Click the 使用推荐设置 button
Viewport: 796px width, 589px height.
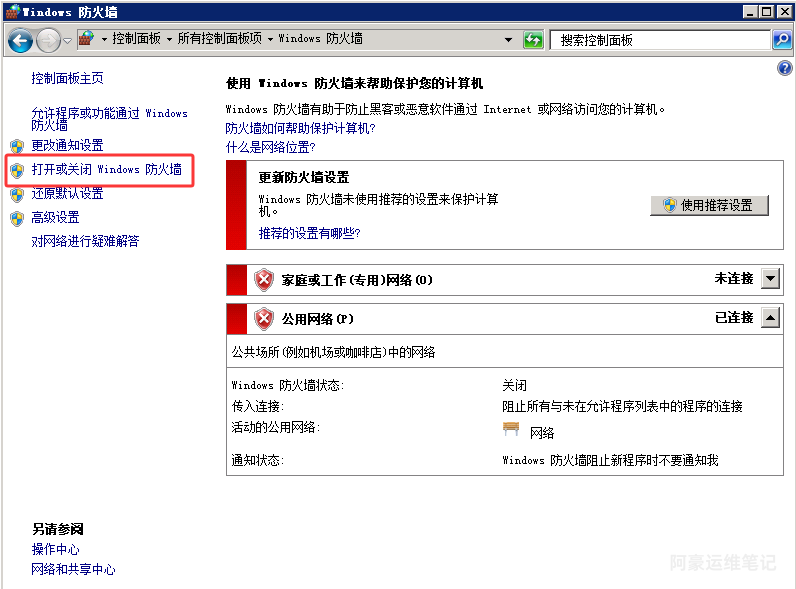click(709, 205)
